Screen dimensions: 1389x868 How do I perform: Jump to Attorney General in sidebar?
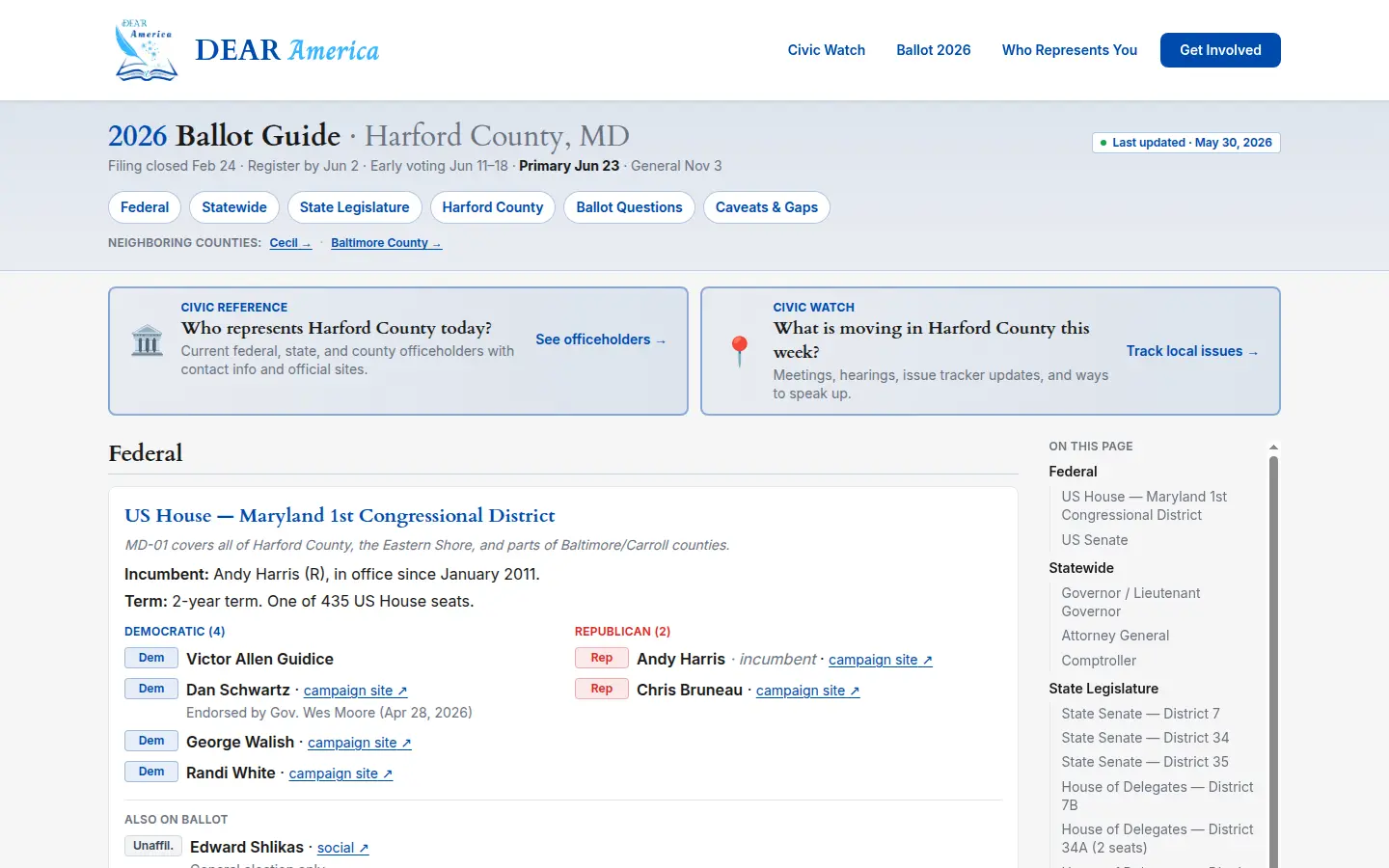[1115, 636]
